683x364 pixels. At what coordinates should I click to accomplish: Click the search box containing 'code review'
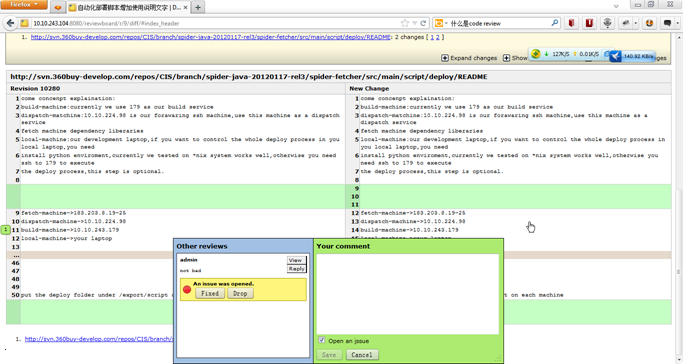point(499,23)
